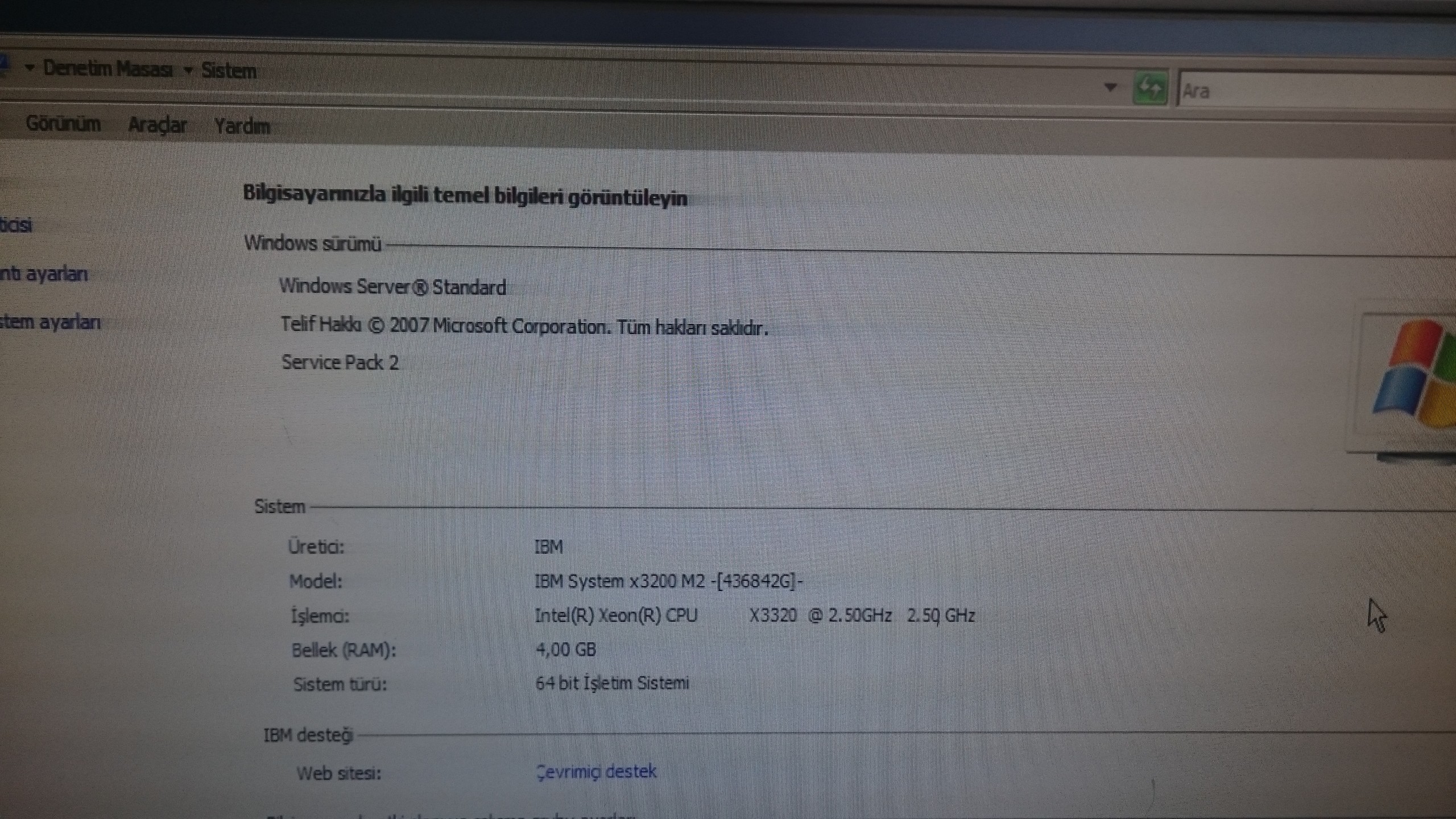This screenshot has height=819, width=1456.
Task: Click the 'Web sitesi:' label
Action: point(339,773)
